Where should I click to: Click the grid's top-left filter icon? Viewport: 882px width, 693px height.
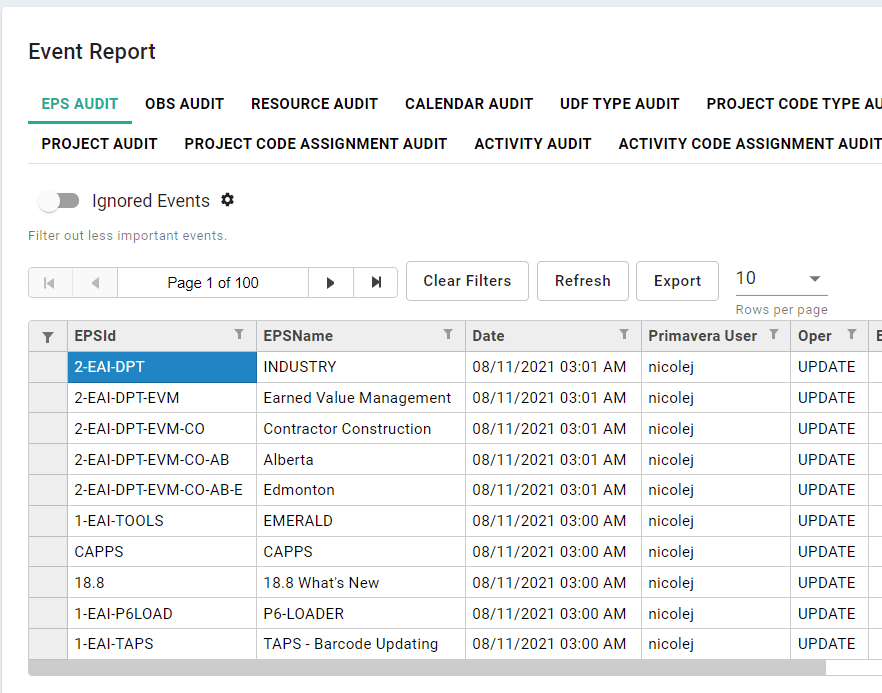point(48,337)
